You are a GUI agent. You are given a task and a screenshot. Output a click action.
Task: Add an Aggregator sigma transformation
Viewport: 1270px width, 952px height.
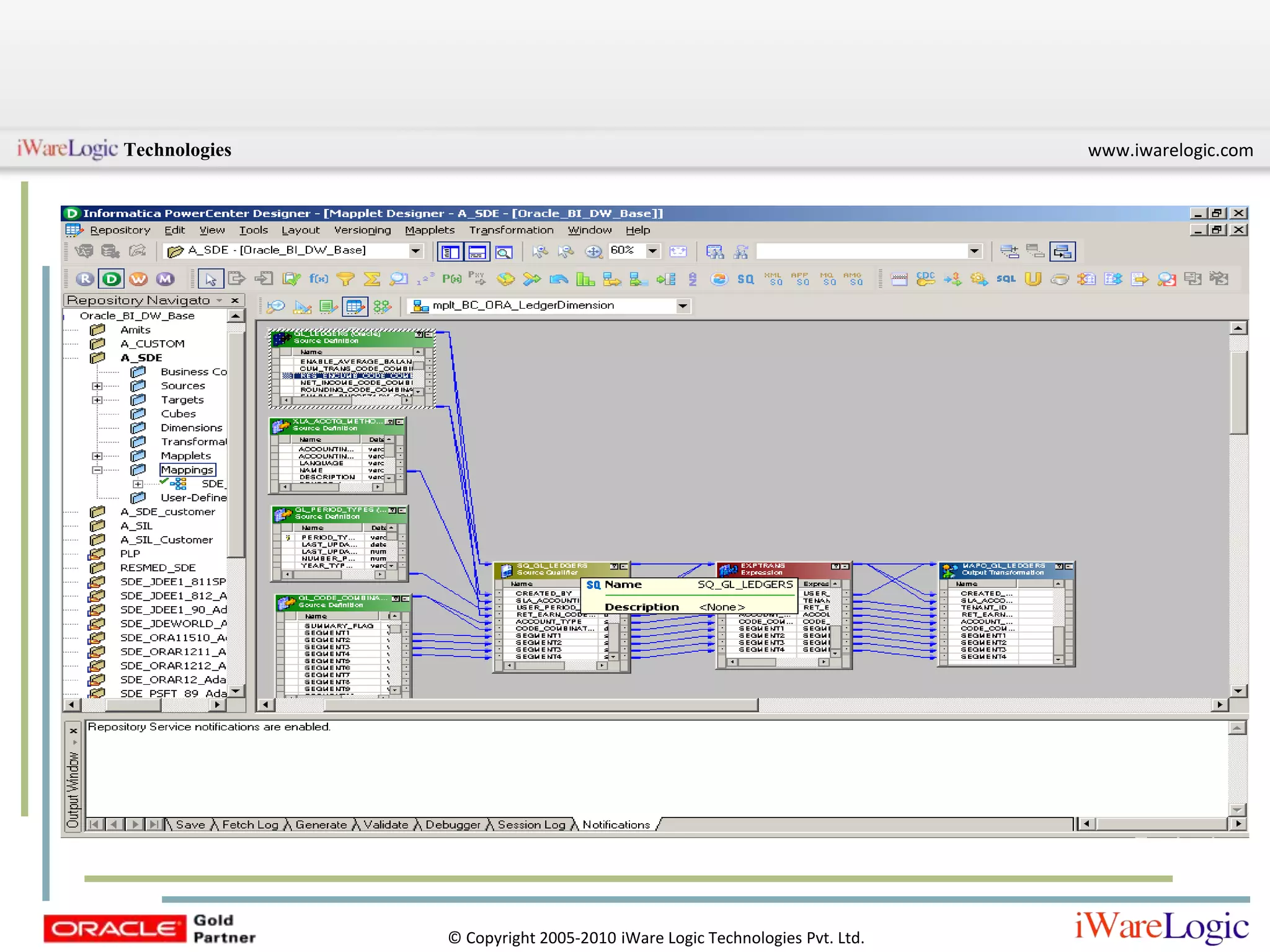click(372, 279)
